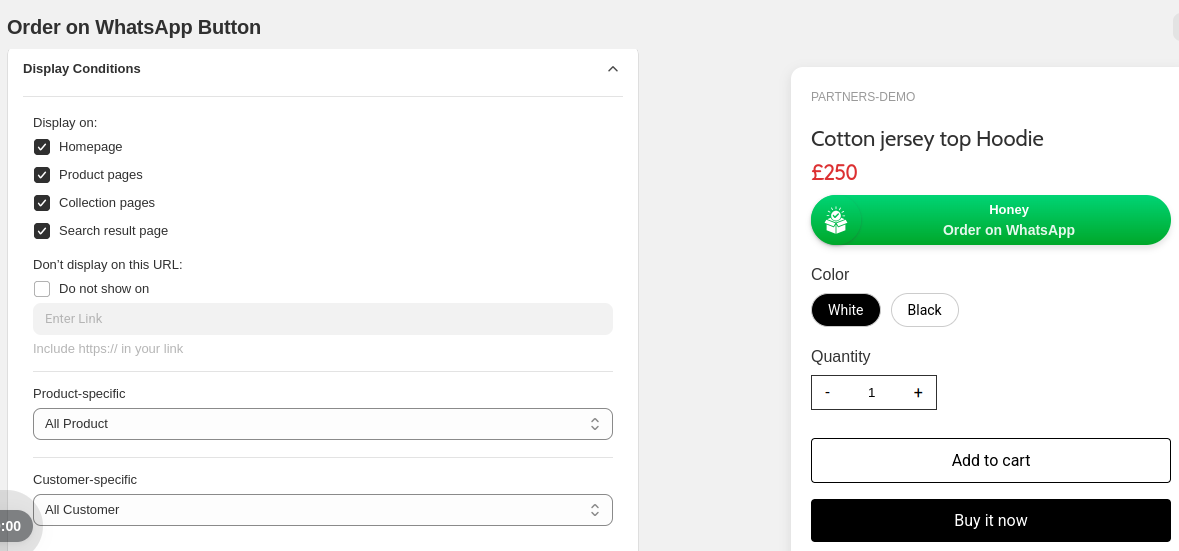The image size is (1179, 551).
Task: Click the Buy it now button
Action: tap(990, 520)
